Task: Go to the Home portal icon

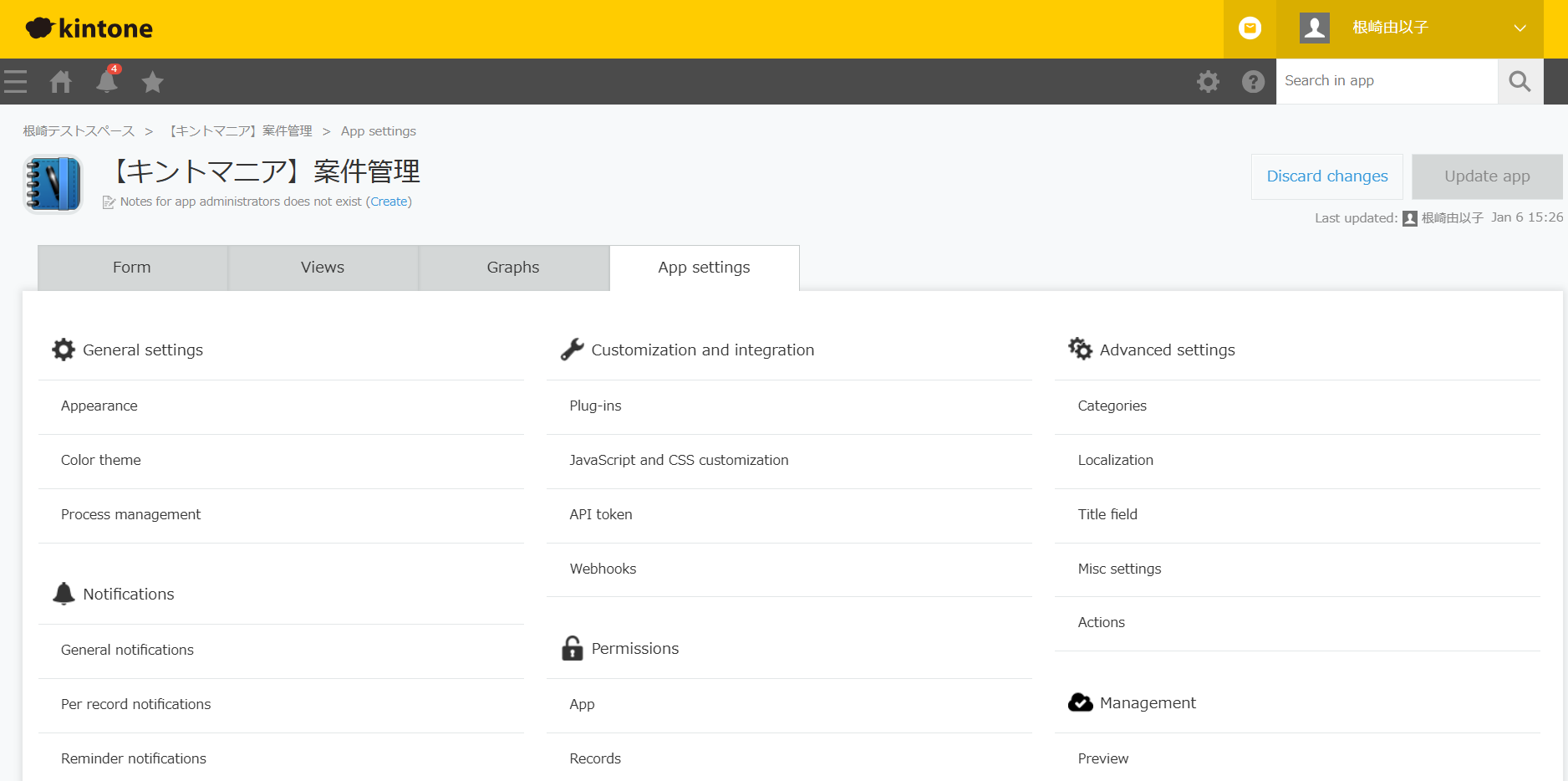Action: [x=61, y=82]
